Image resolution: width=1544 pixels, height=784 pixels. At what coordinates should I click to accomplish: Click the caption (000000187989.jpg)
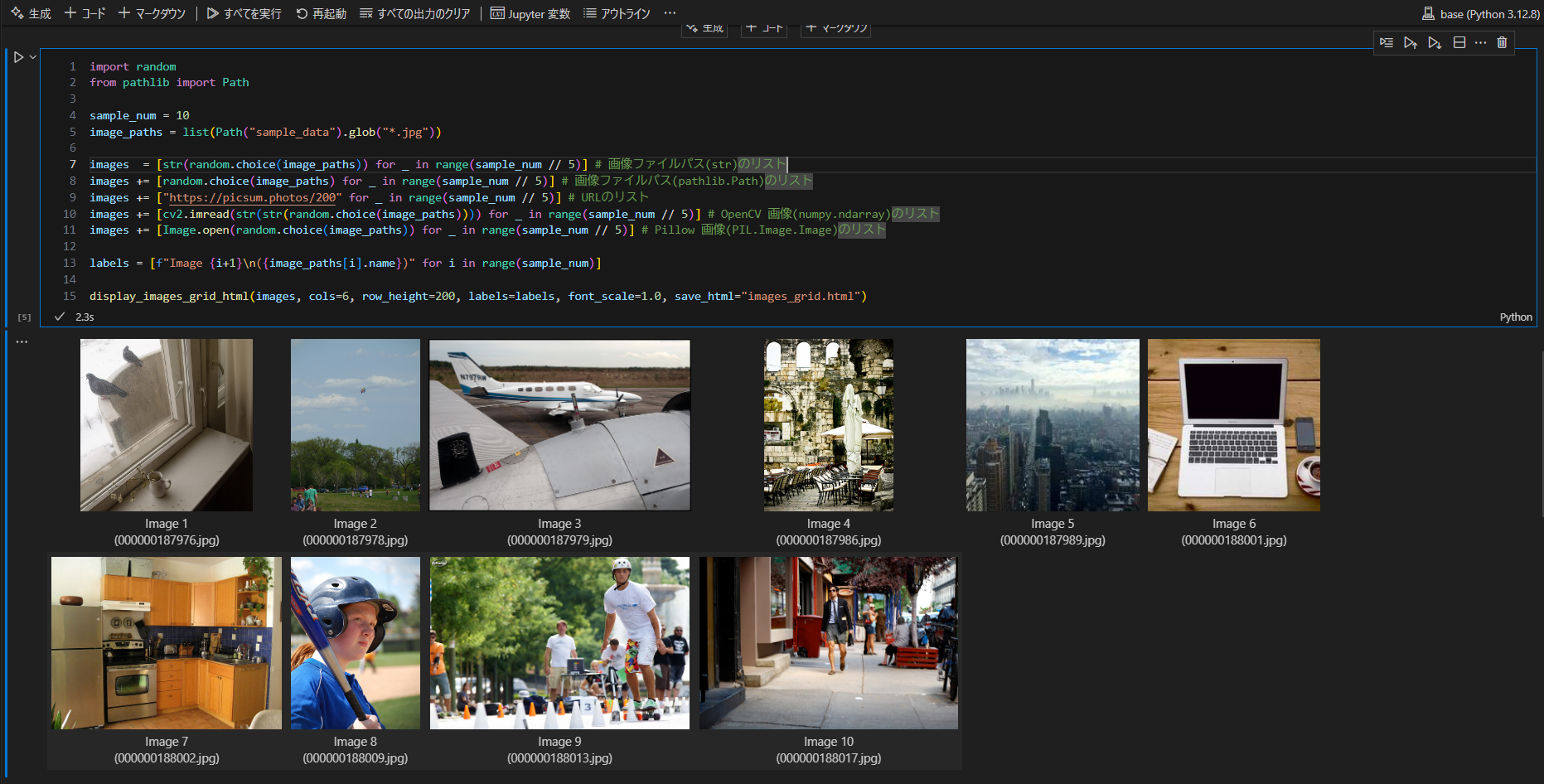[1053, 540]
